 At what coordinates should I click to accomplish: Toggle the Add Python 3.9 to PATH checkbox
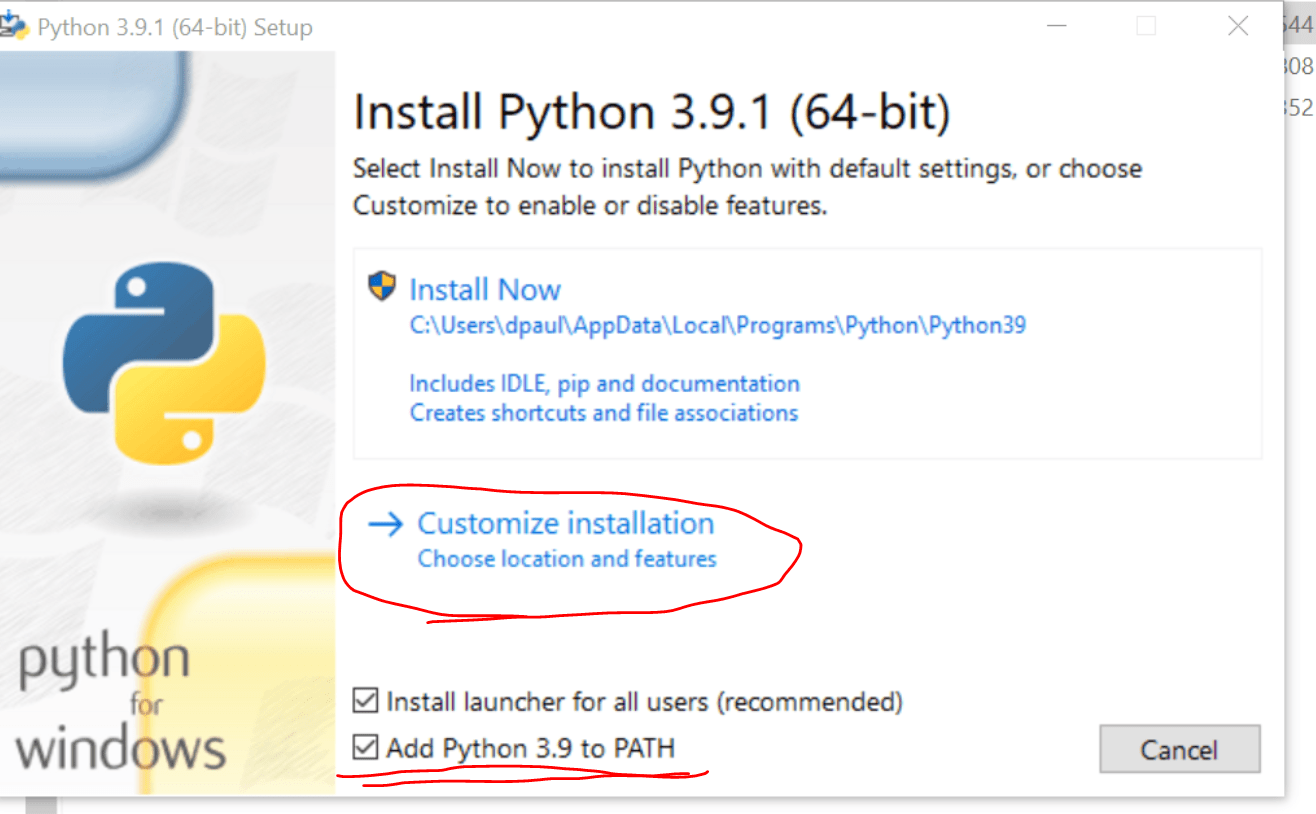(367, 747)
